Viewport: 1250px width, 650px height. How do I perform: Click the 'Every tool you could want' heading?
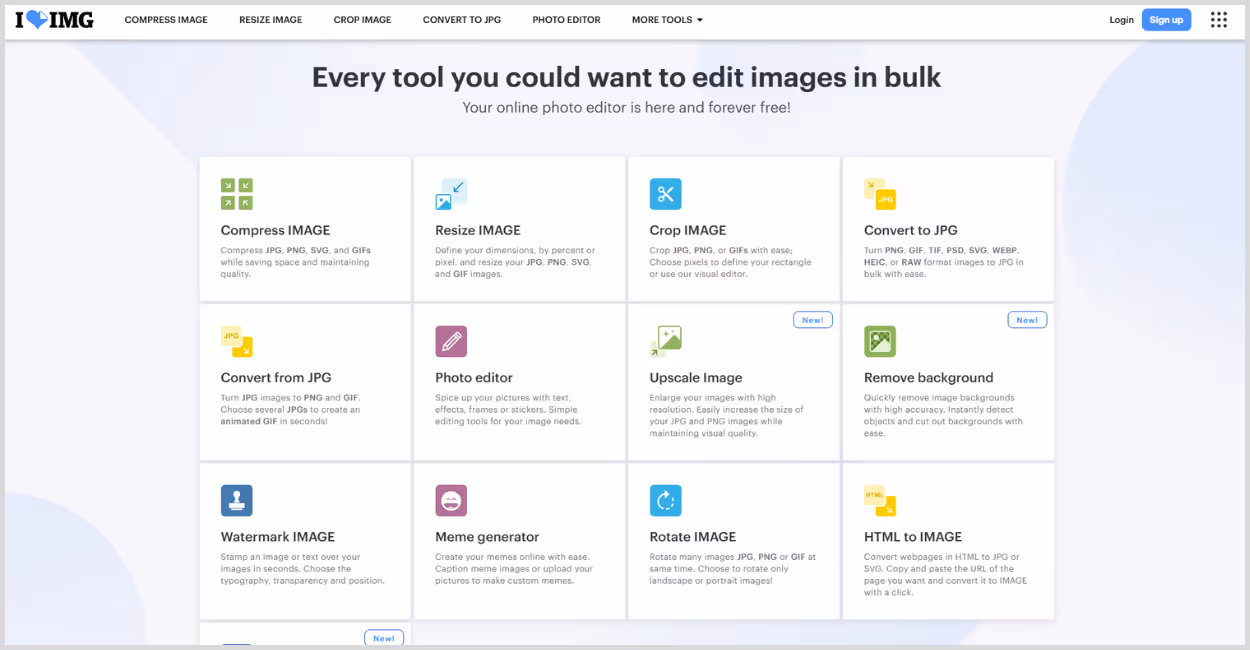pyautogui.click(x=626, y=77)
